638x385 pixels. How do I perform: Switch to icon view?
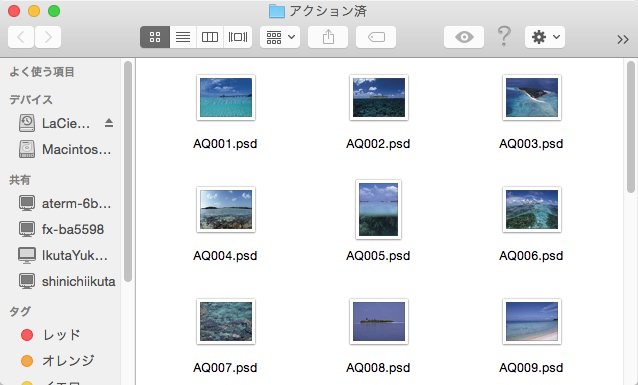tap(155, 37)
